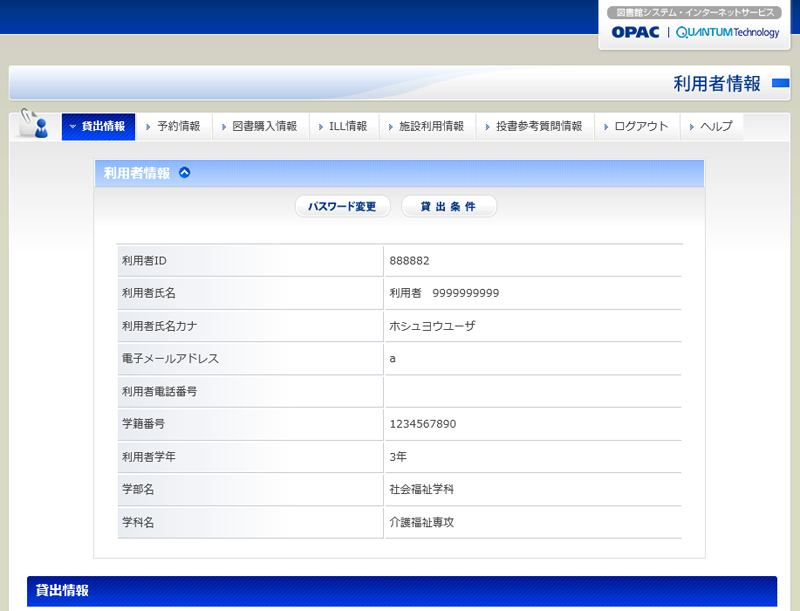Viewport: 800px width, 611px height.
Task: Click the 利用者学年 row label
Action: coord(148,456)
